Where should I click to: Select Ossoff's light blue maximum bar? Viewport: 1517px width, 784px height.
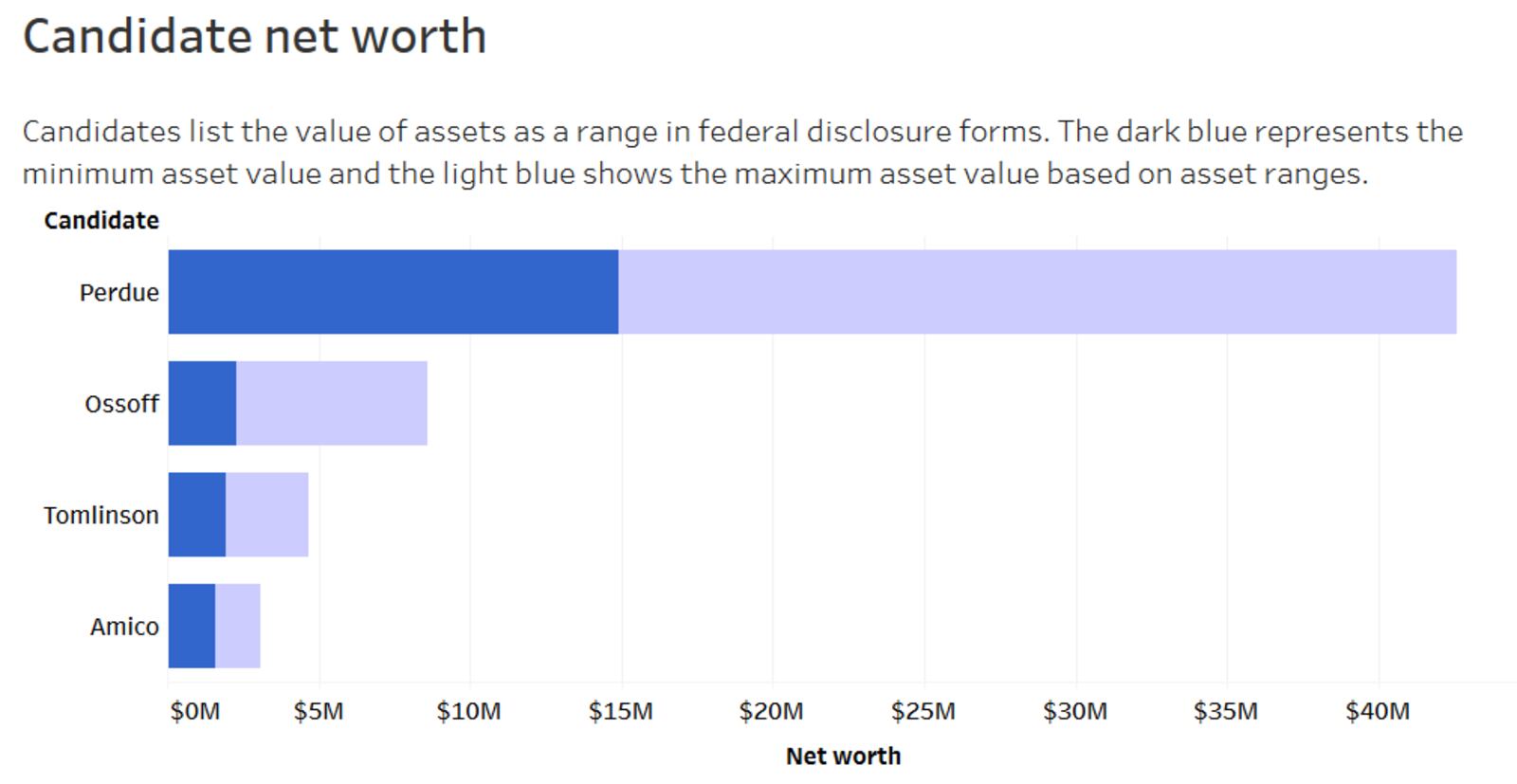click(331, 403)
